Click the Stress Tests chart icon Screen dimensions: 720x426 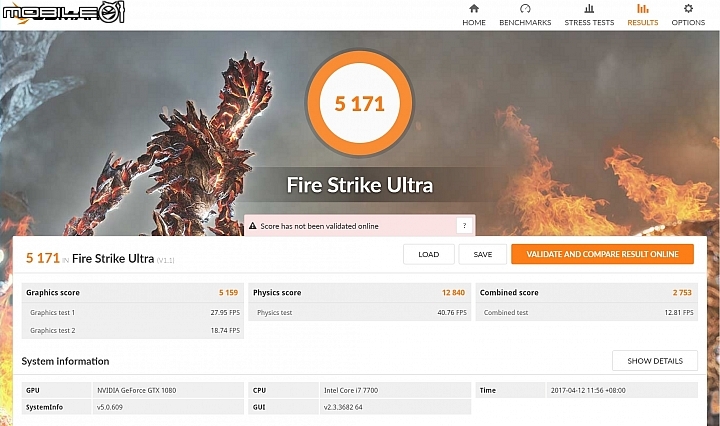[x=589, y=8]
